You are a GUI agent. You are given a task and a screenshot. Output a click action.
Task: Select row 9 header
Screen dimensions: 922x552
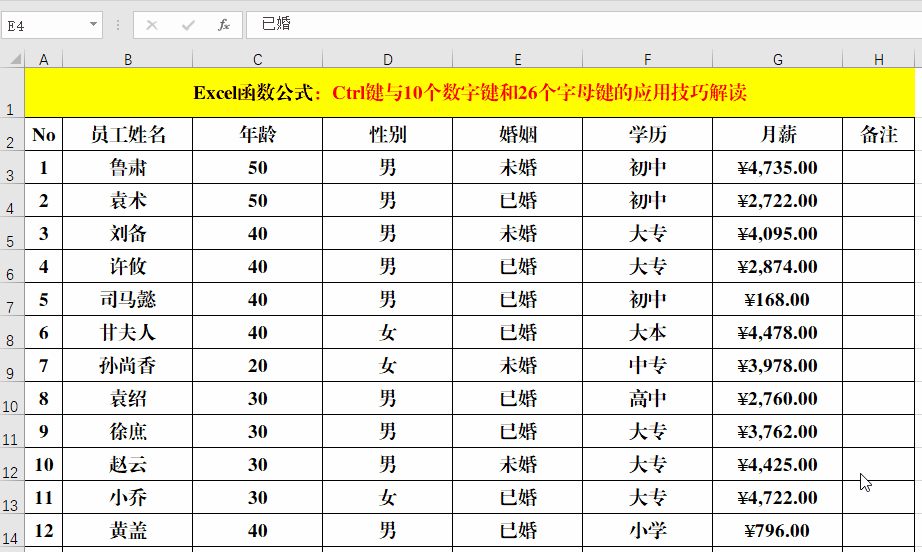(x=12, y=365)
